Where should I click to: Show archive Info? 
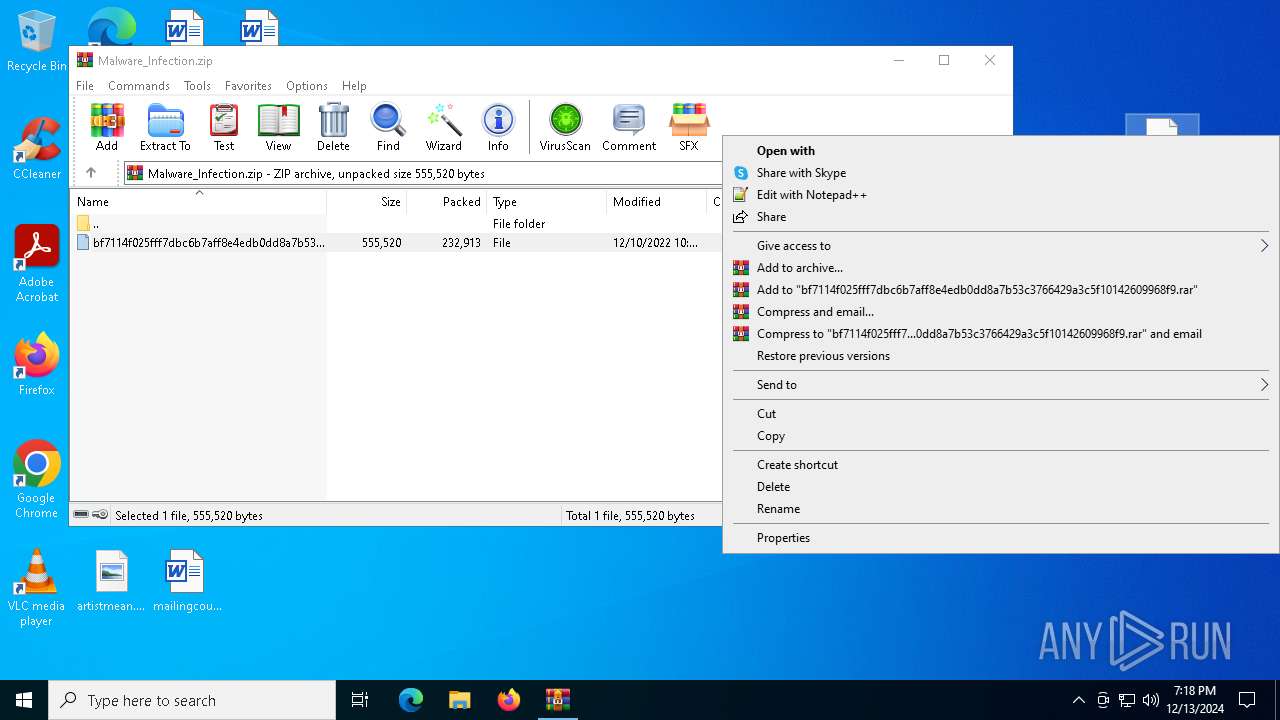coord(498,127)
